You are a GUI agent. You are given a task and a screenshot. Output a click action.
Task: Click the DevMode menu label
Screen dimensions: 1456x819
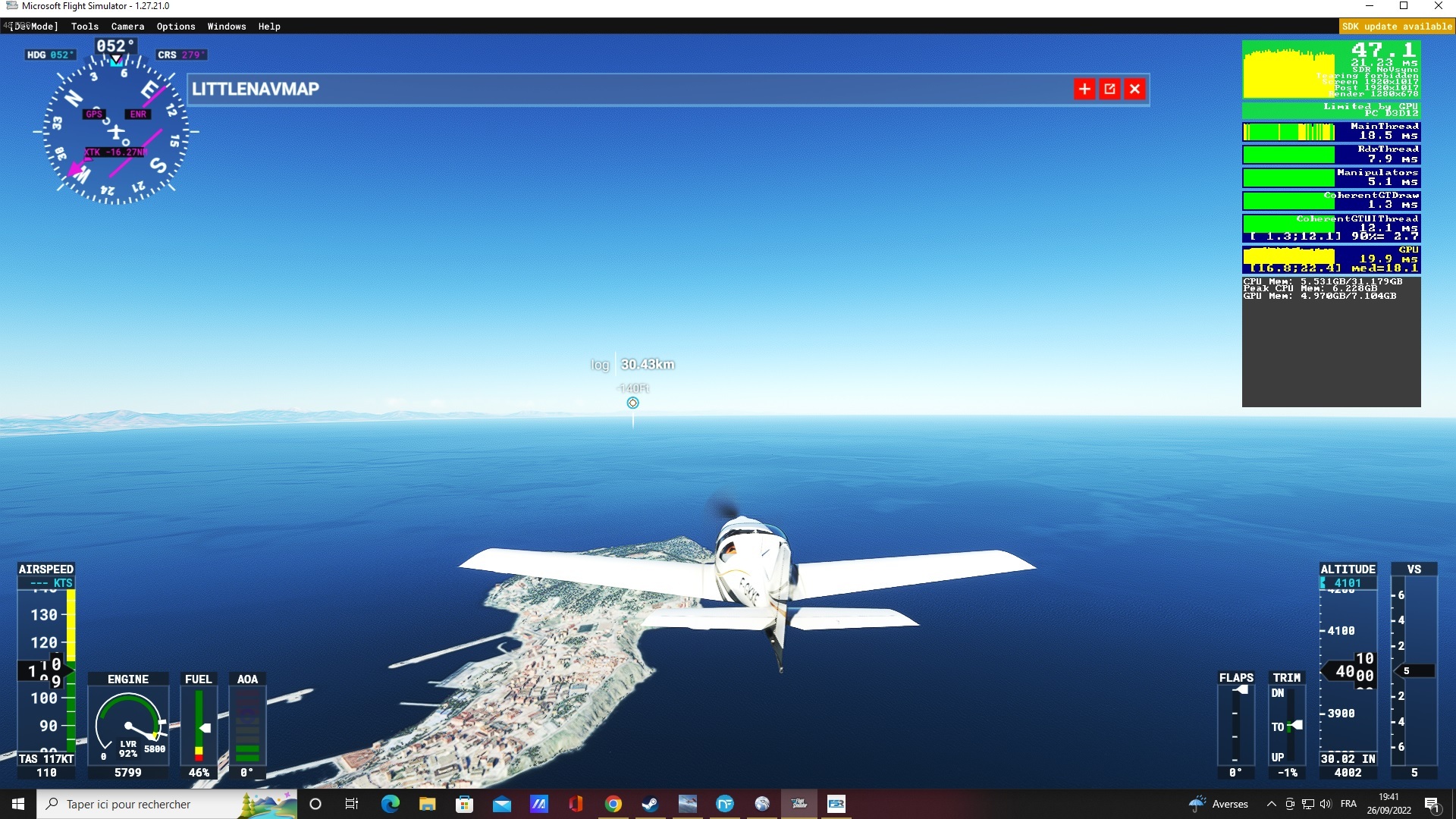tap(33, 27)
